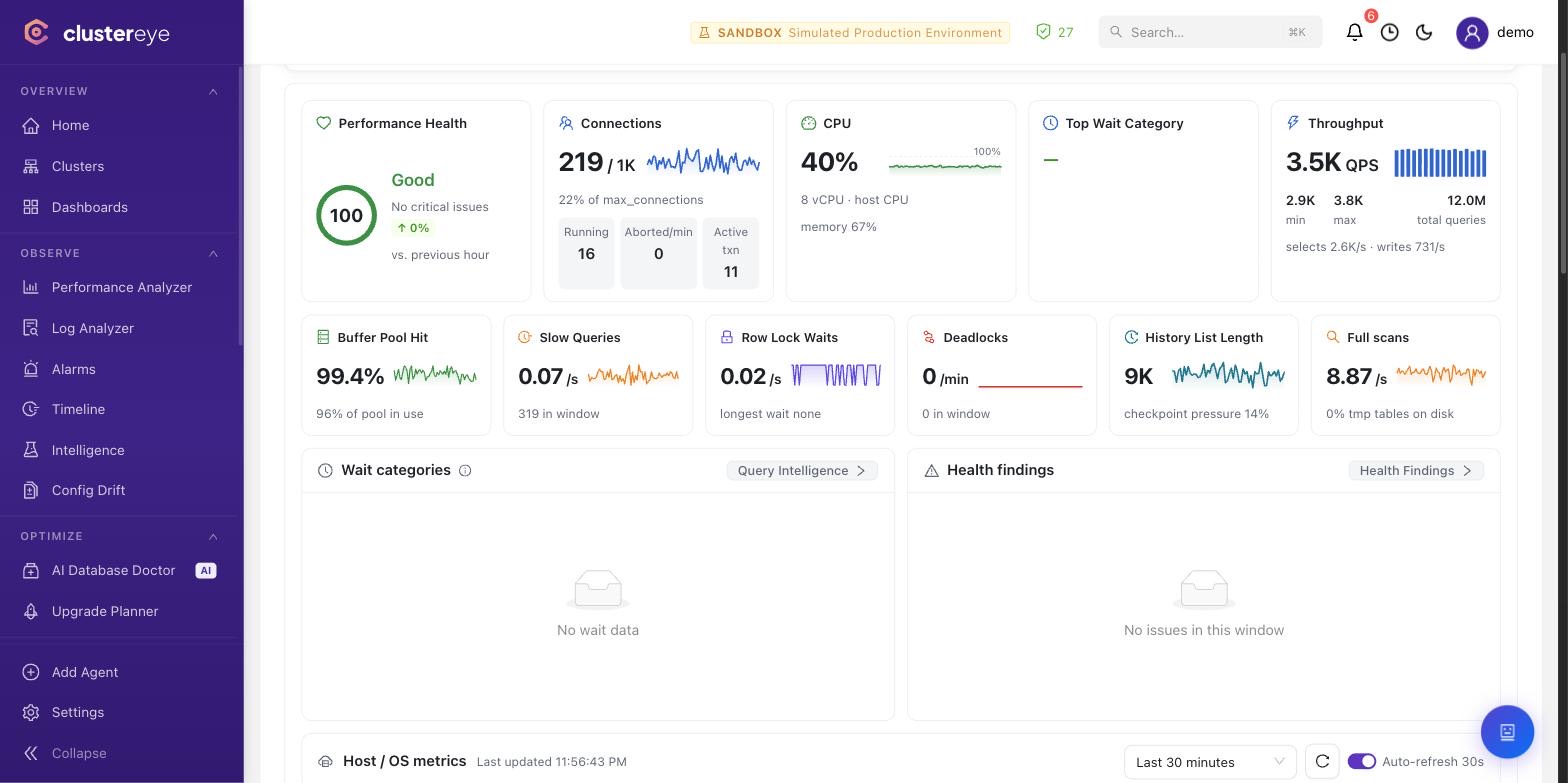Image resolution: width=1568 pixels, height=783 pixels.
Task: Collapse the OVERVIEW sidebar section
Action: [213, 91]
